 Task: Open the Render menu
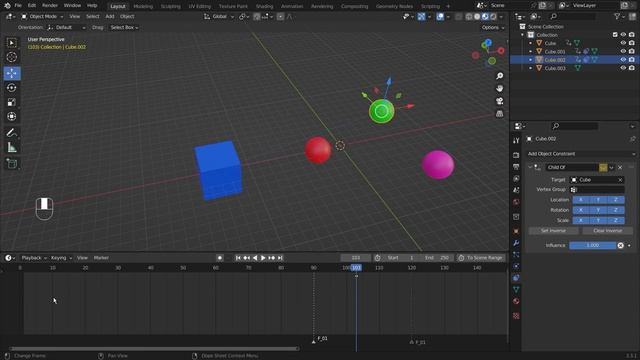pyautogui.click(x=50, y=6)
